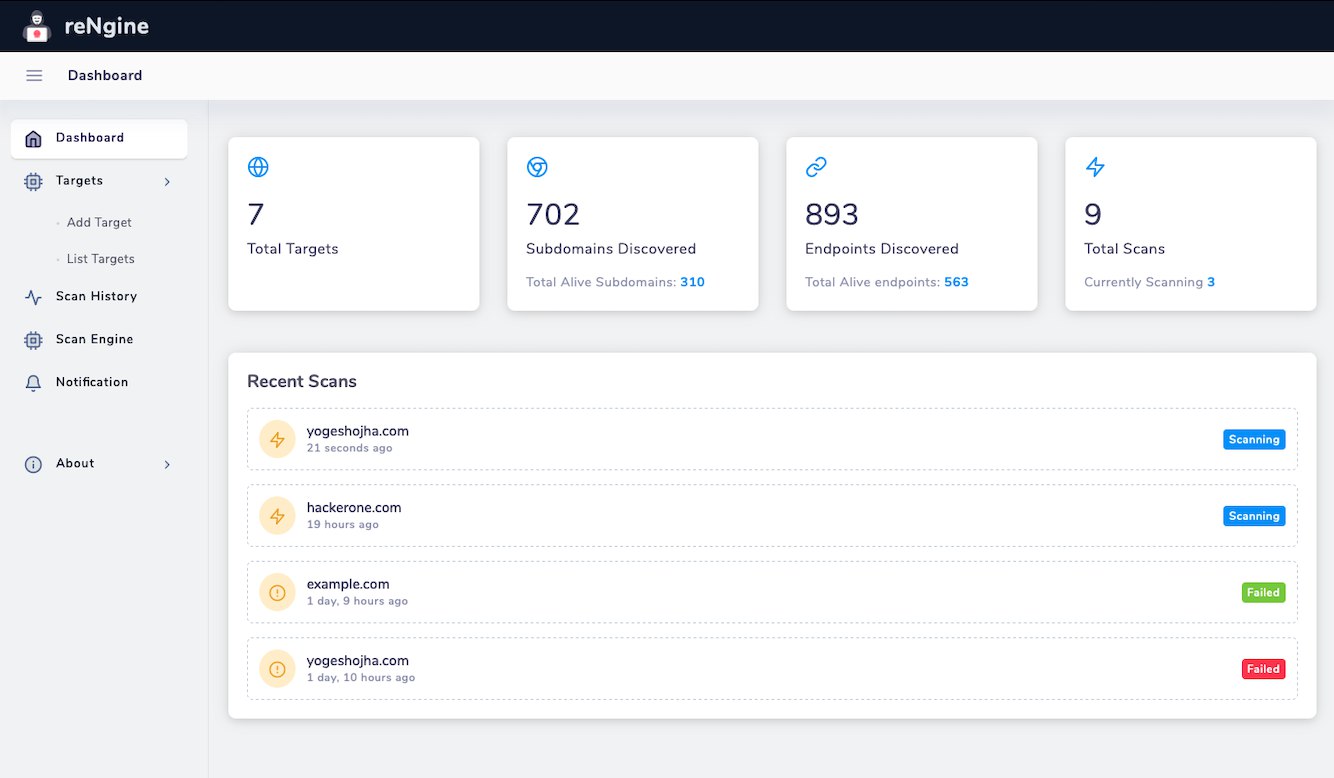Screen dimensions: 1334x778
Task: Click the About info circle icon
Action: 33,464
